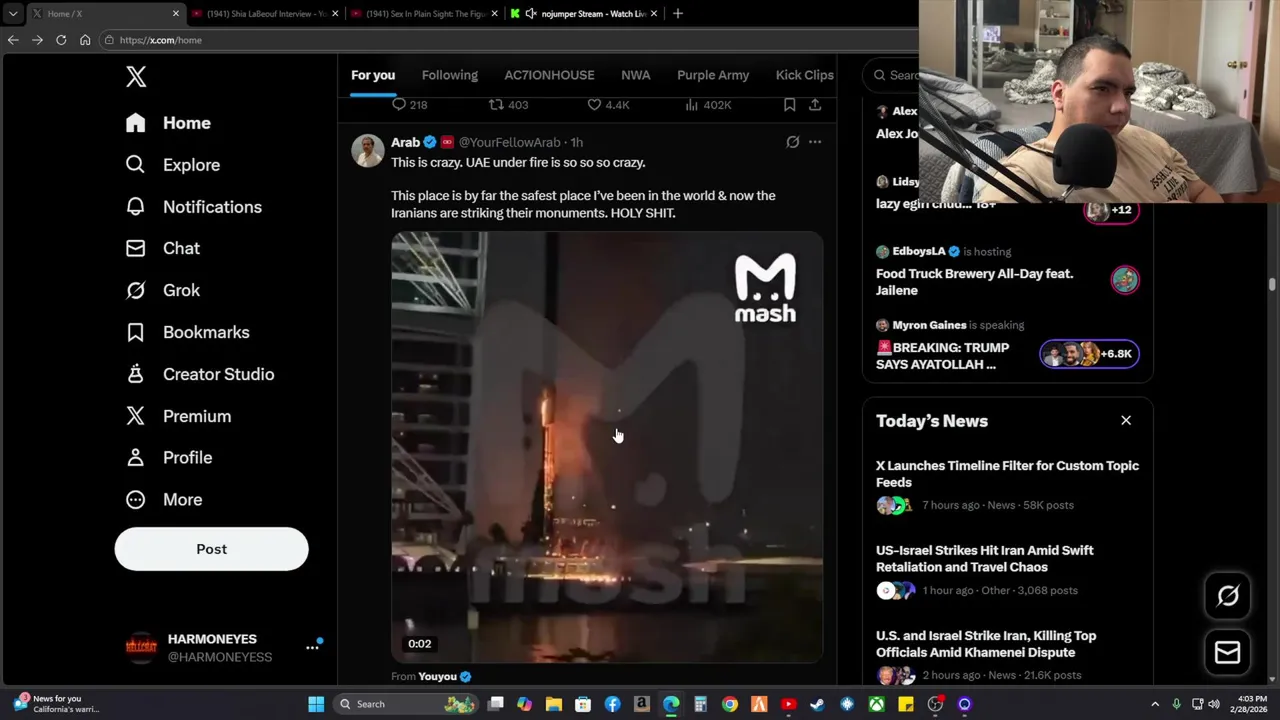1280x720 pixels.
Task: Open U.S. and Israel Strike Iran story
Action: coord(986,644)
